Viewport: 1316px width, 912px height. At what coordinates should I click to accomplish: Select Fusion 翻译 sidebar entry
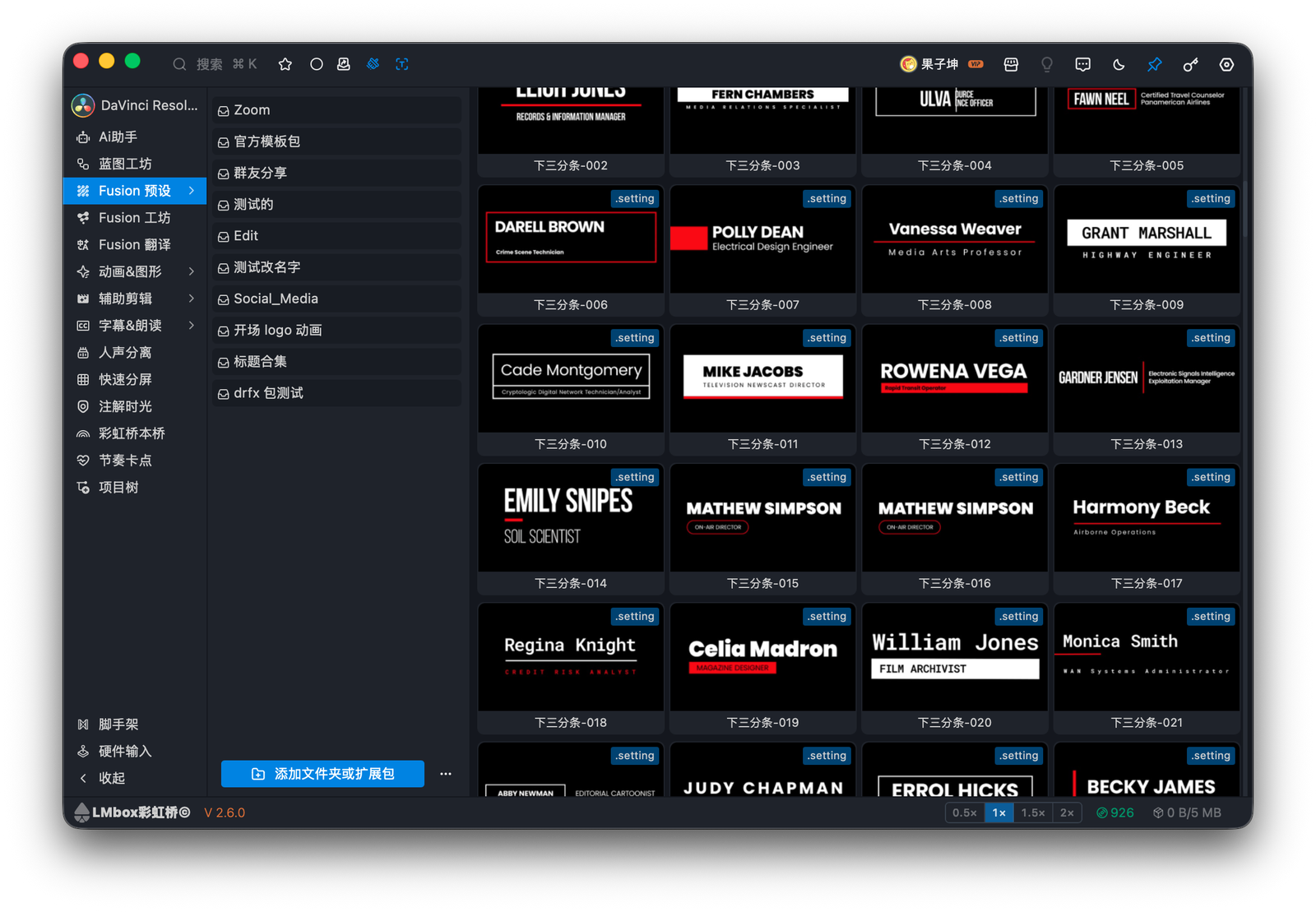click(x=135, y=244)
